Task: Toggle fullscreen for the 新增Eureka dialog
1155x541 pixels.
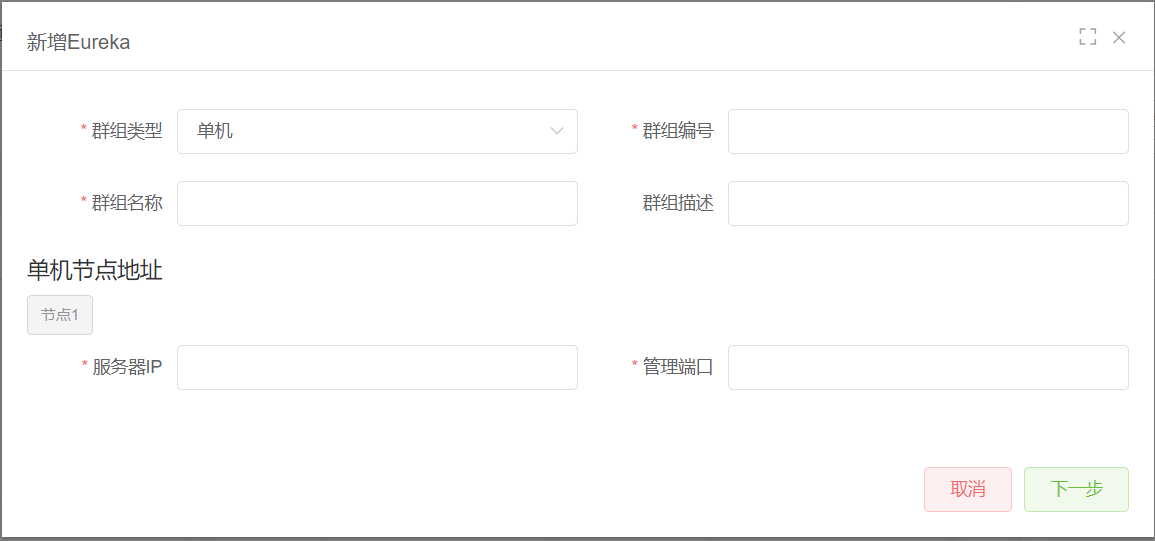Action: point(1087,38)
